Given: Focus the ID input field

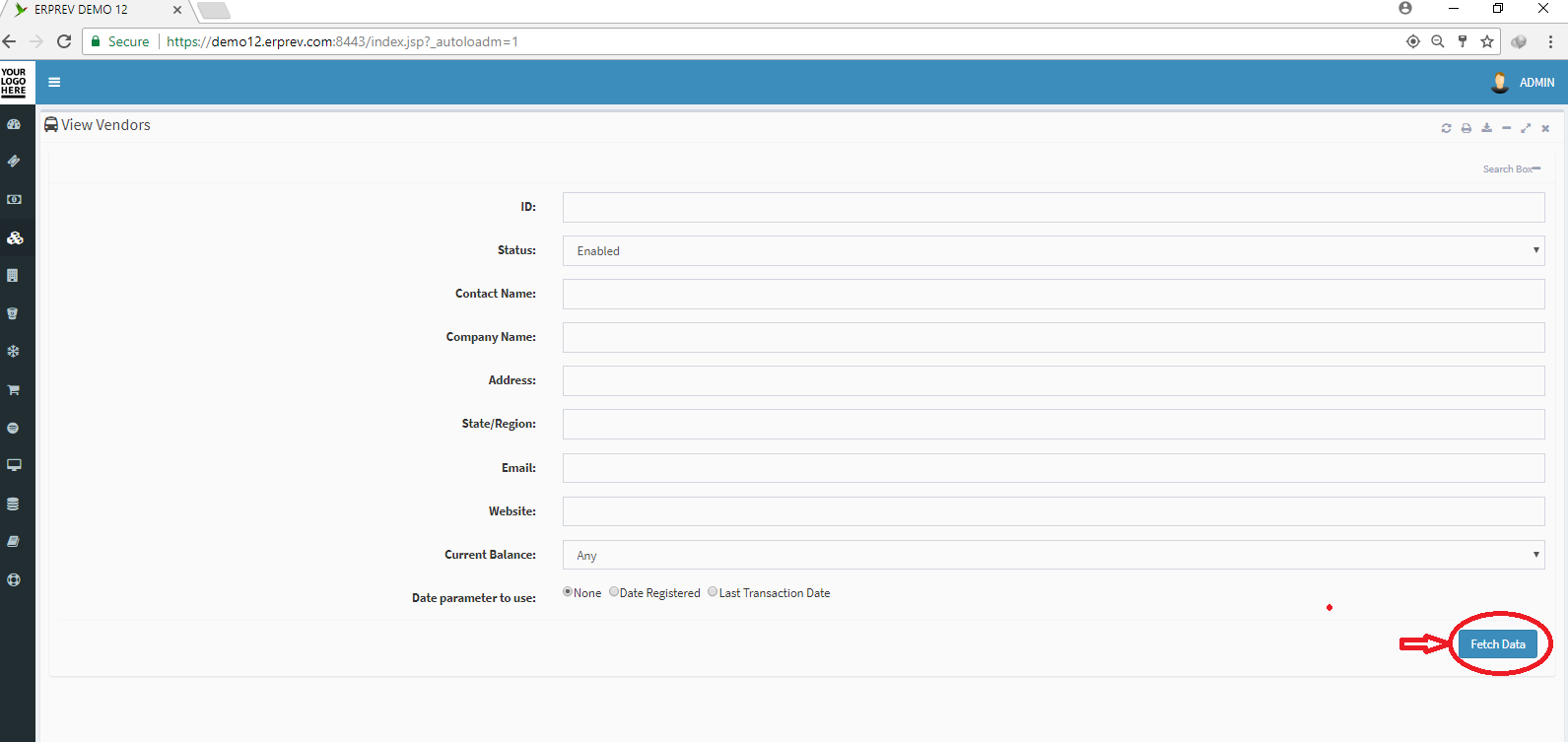Looking at the screenshot, I should tap(1054, 207).
